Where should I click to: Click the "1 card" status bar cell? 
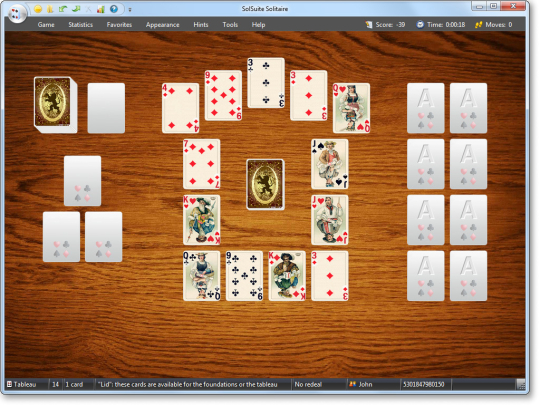[x=74, y=384]
